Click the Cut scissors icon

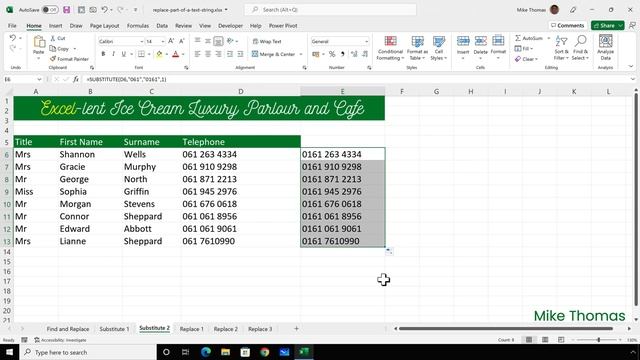pos(53,38)
